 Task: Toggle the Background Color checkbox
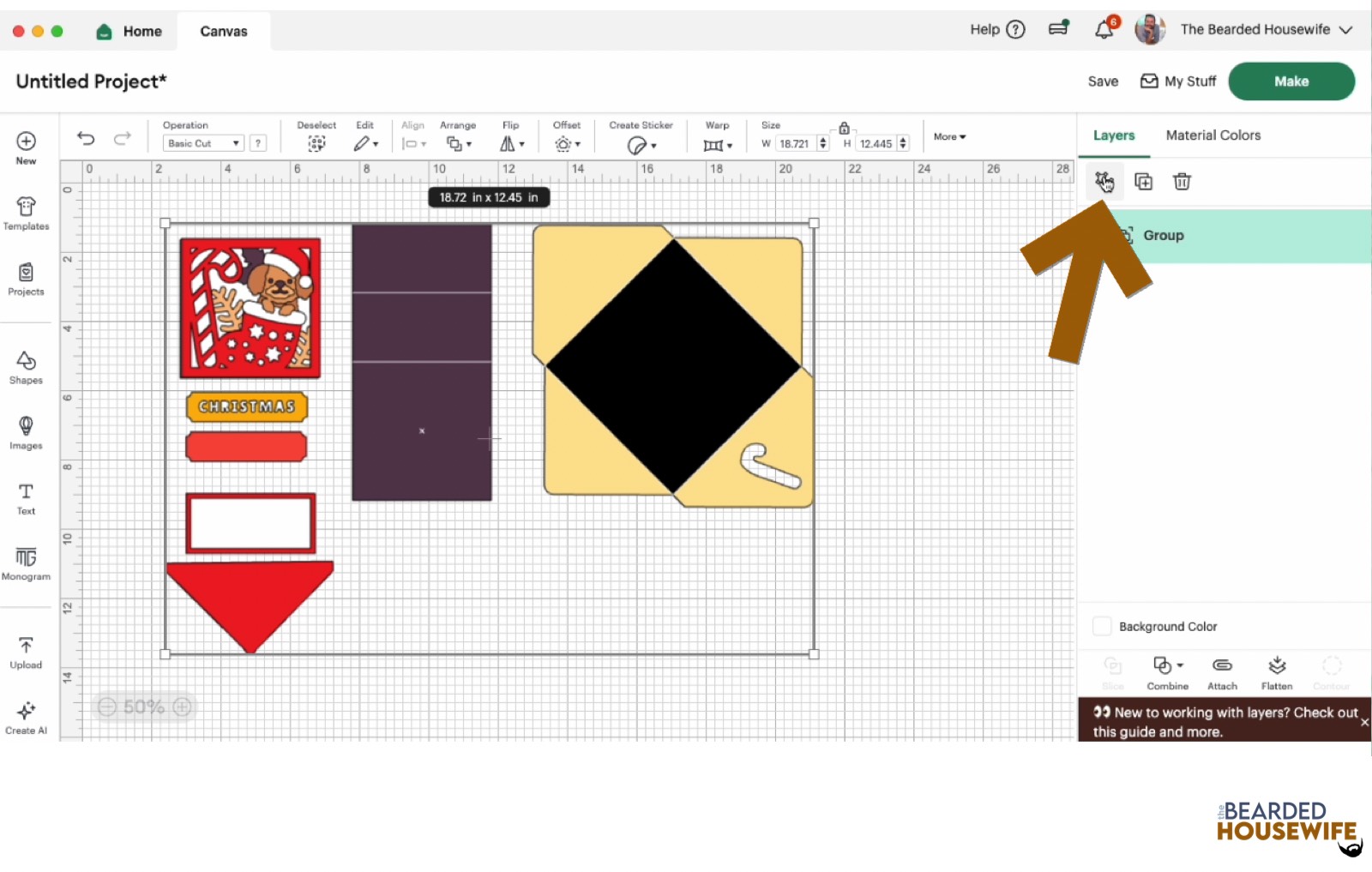[x=1102, y=626]
